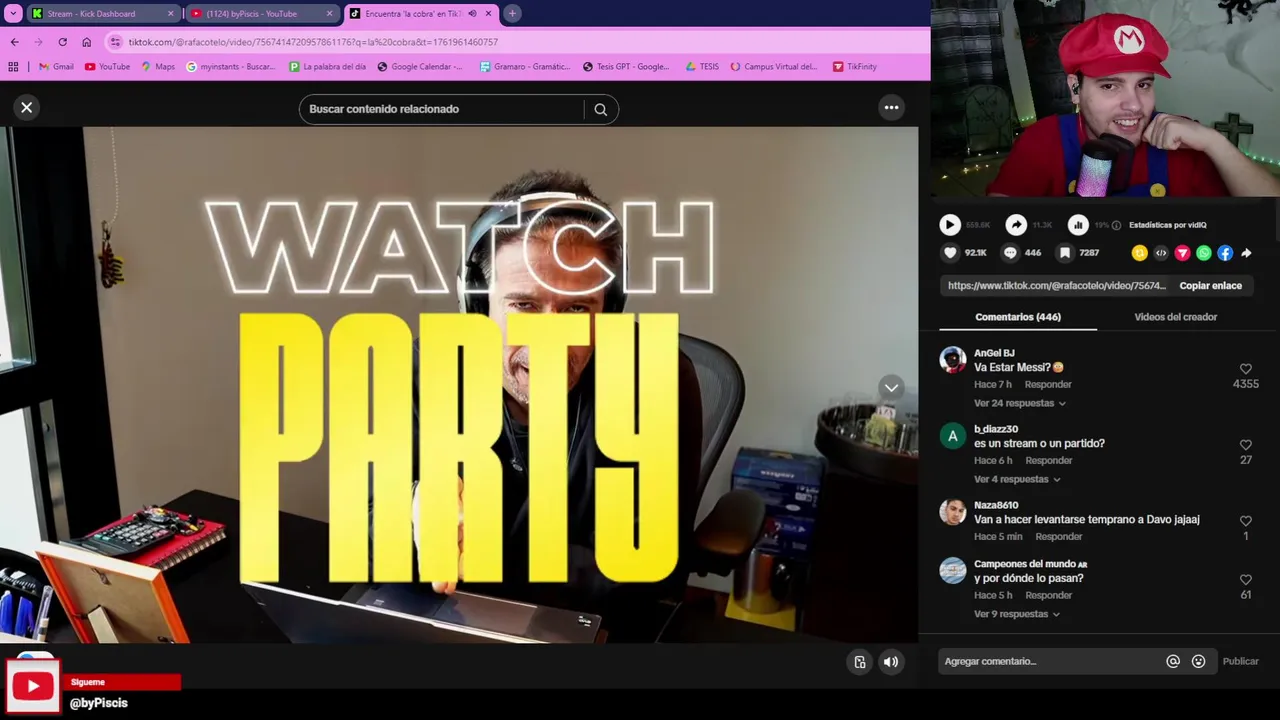Open the Tesis GPT bookmark
The width and height of the screenshot is (1280, 720).
click(626, 67)
